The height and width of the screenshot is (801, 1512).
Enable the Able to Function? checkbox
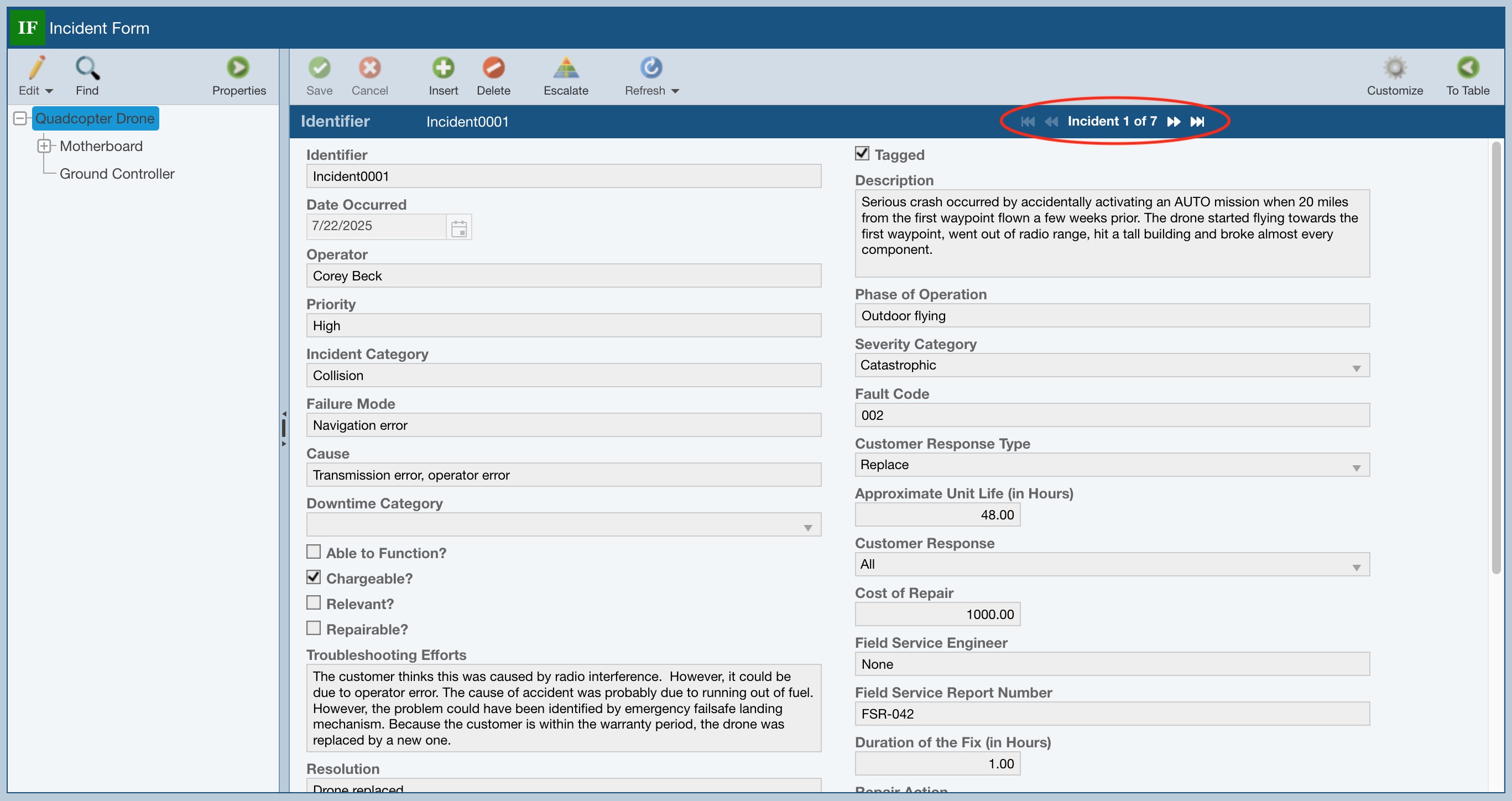click(x=314, y=552)
